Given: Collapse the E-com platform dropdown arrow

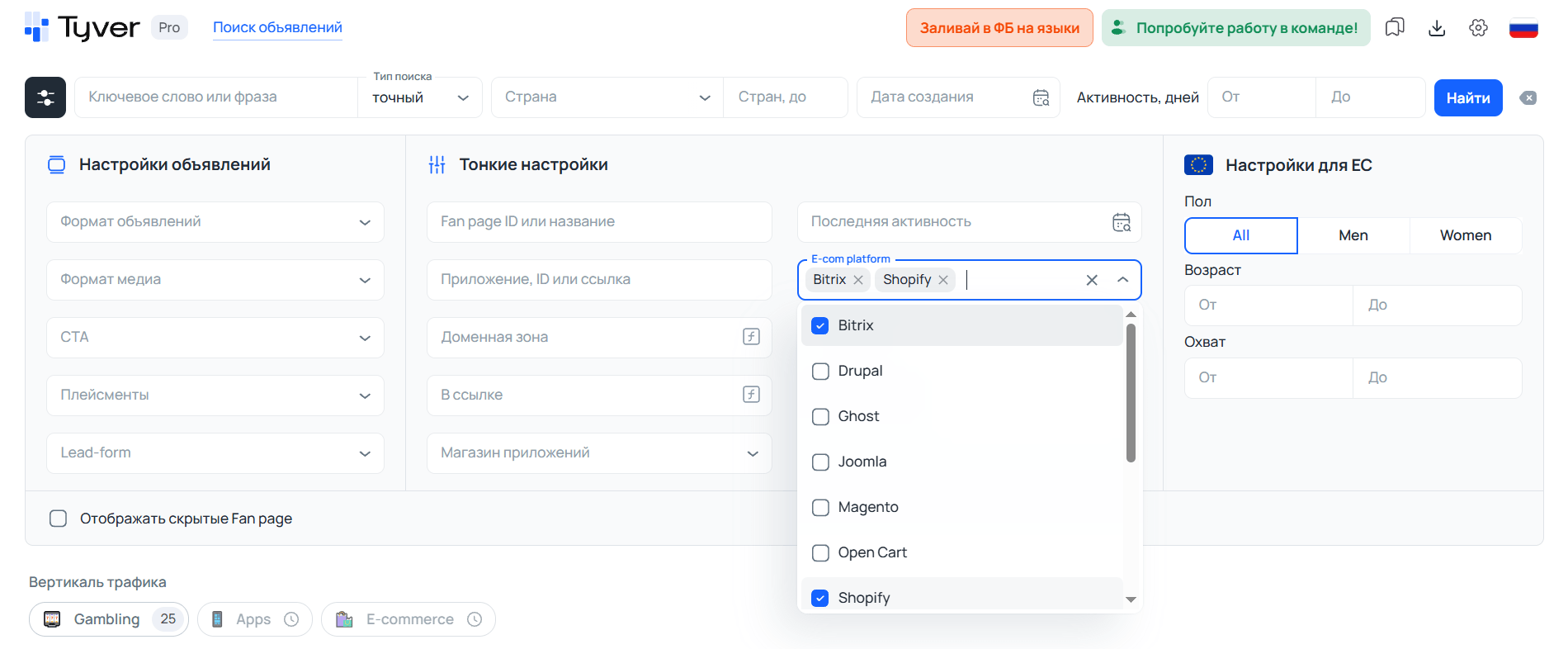Looking at the screenshot, I should (x=1123, y=280).
